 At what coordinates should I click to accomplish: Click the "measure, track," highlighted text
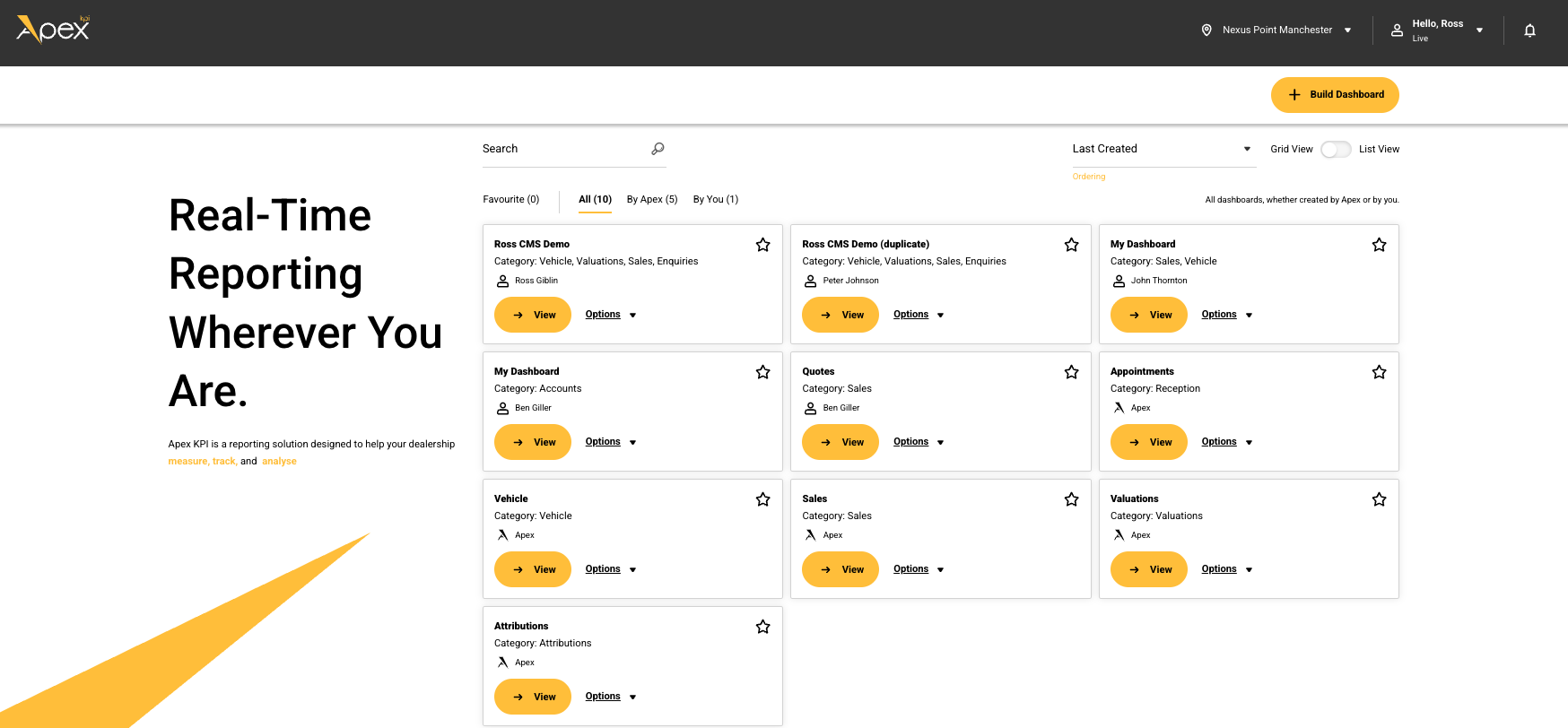click(x=203, y=461)
